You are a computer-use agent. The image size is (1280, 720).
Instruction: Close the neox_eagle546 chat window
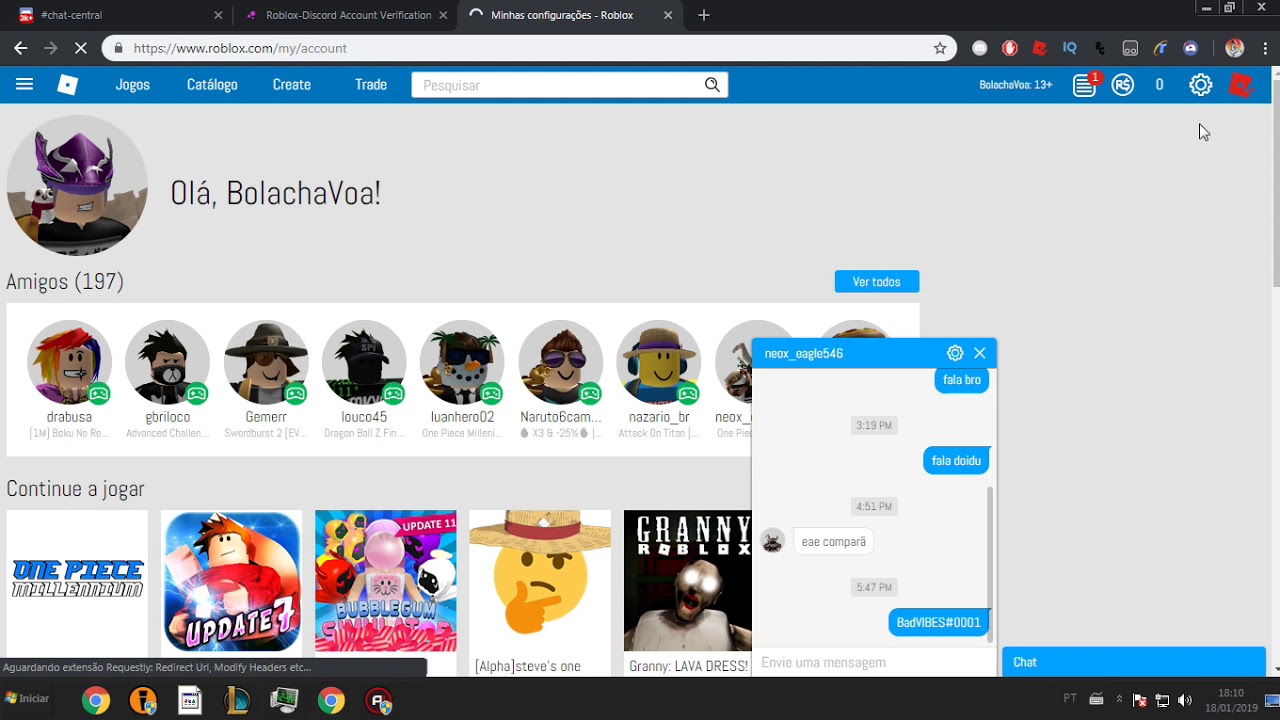click(x=980, y=353)
